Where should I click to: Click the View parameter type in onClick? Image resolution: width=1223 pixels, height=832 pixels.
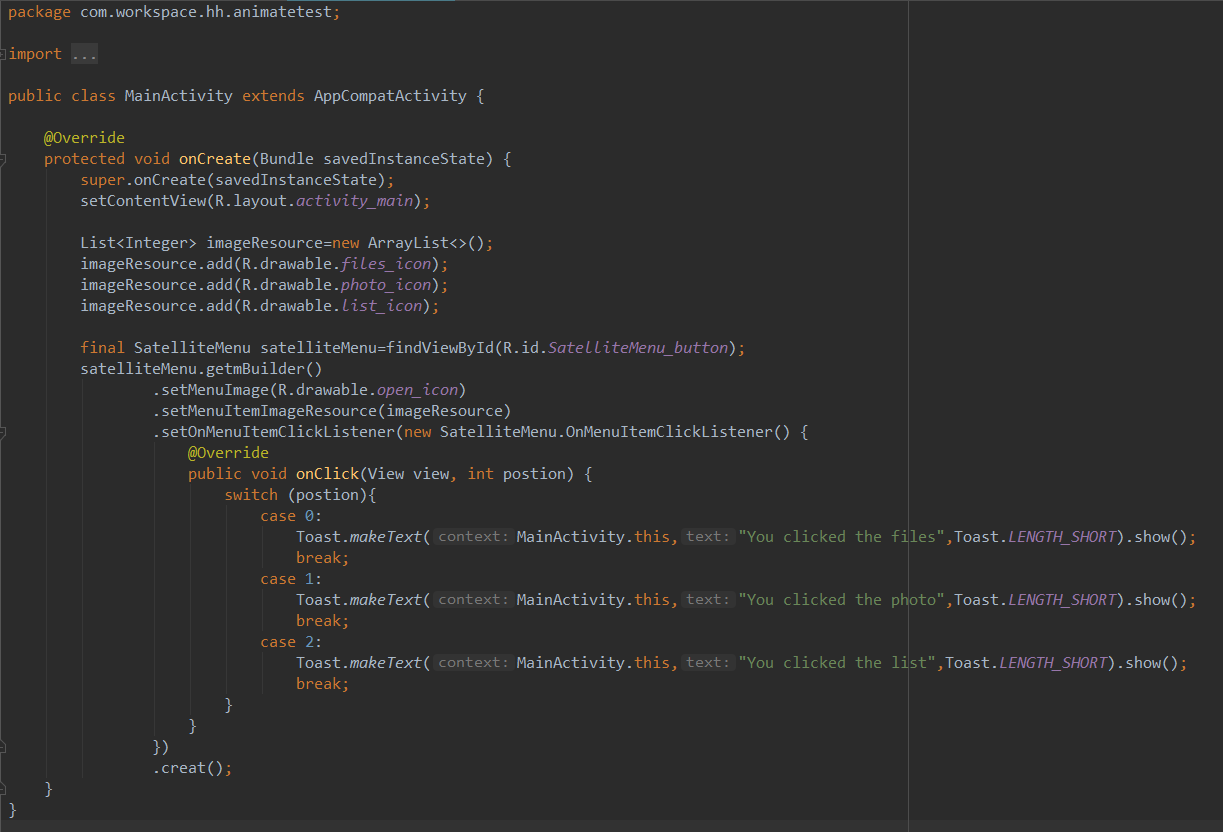click(x=386, y=474)
